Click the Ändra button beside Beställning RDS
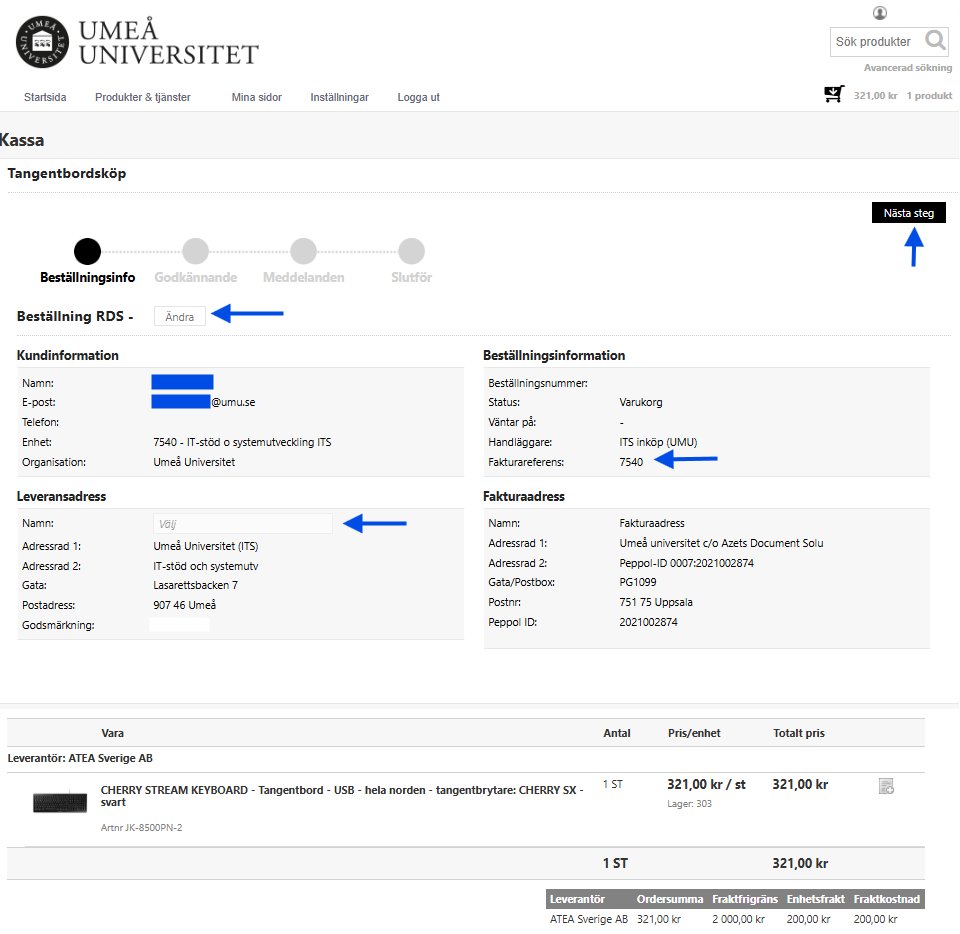The height and width of the screenshot is (934, 960). [x=180, y=316]
